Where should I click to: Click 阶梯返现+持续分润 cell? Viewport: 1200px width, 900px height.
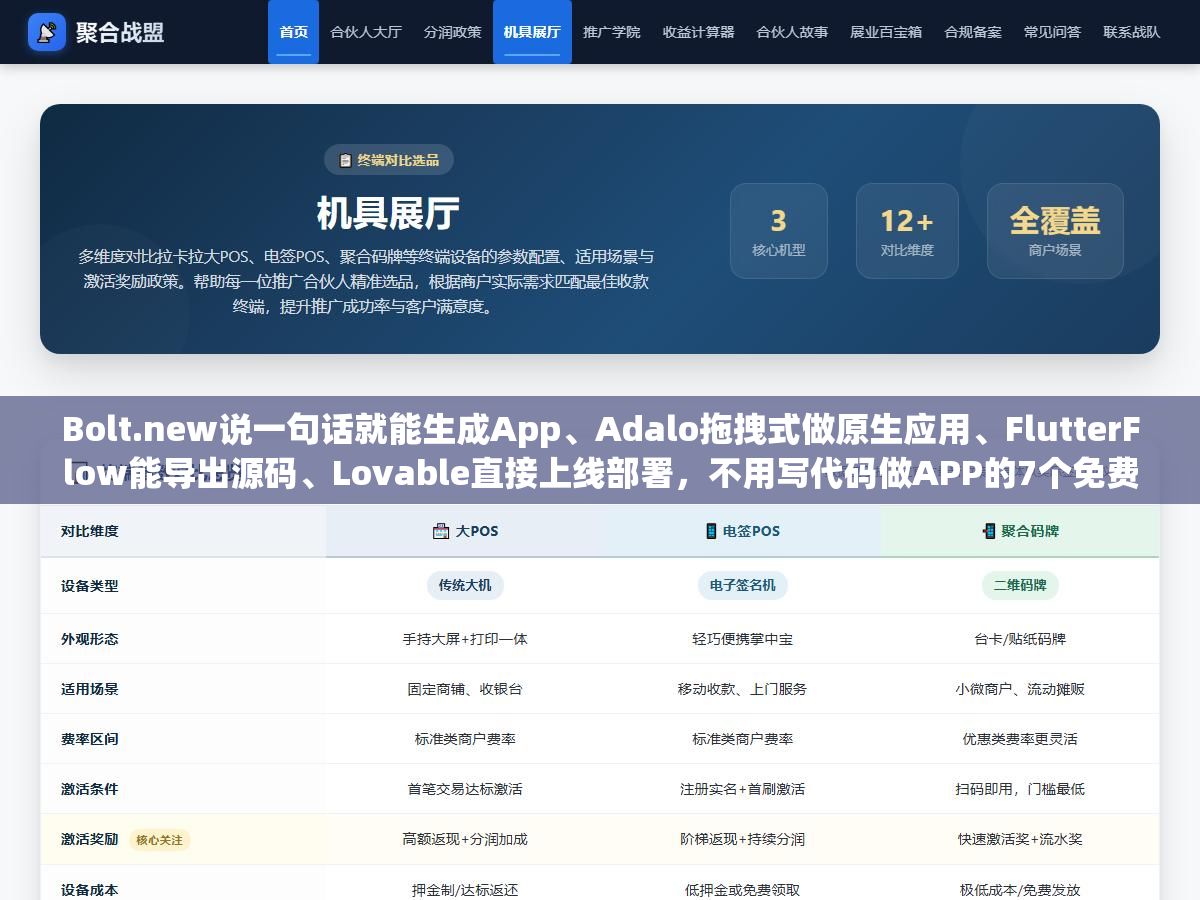(743, 839)
